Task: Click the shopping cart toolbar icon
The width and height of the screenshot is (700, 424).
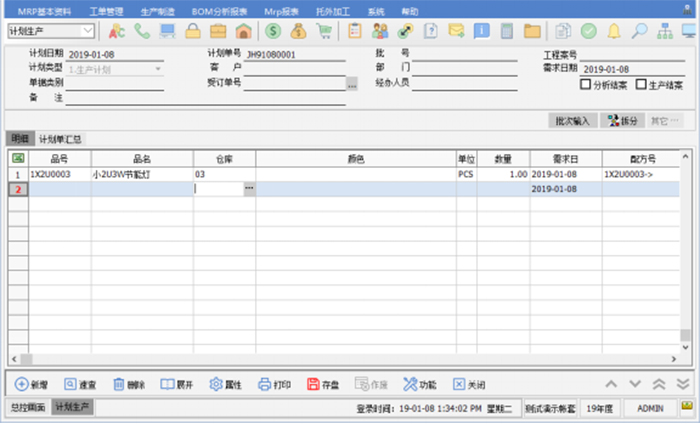Action: (x=324, y=31)
